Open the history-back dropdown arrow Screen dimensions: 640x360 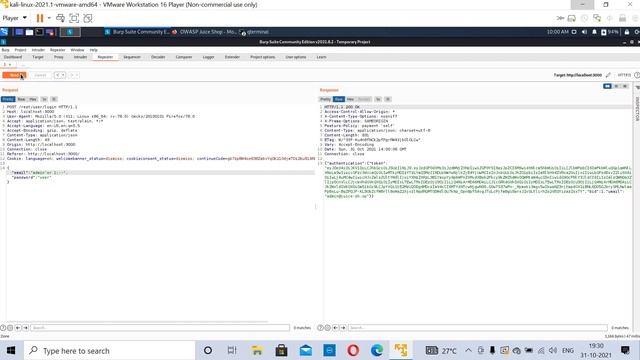[x=63, y=75]
